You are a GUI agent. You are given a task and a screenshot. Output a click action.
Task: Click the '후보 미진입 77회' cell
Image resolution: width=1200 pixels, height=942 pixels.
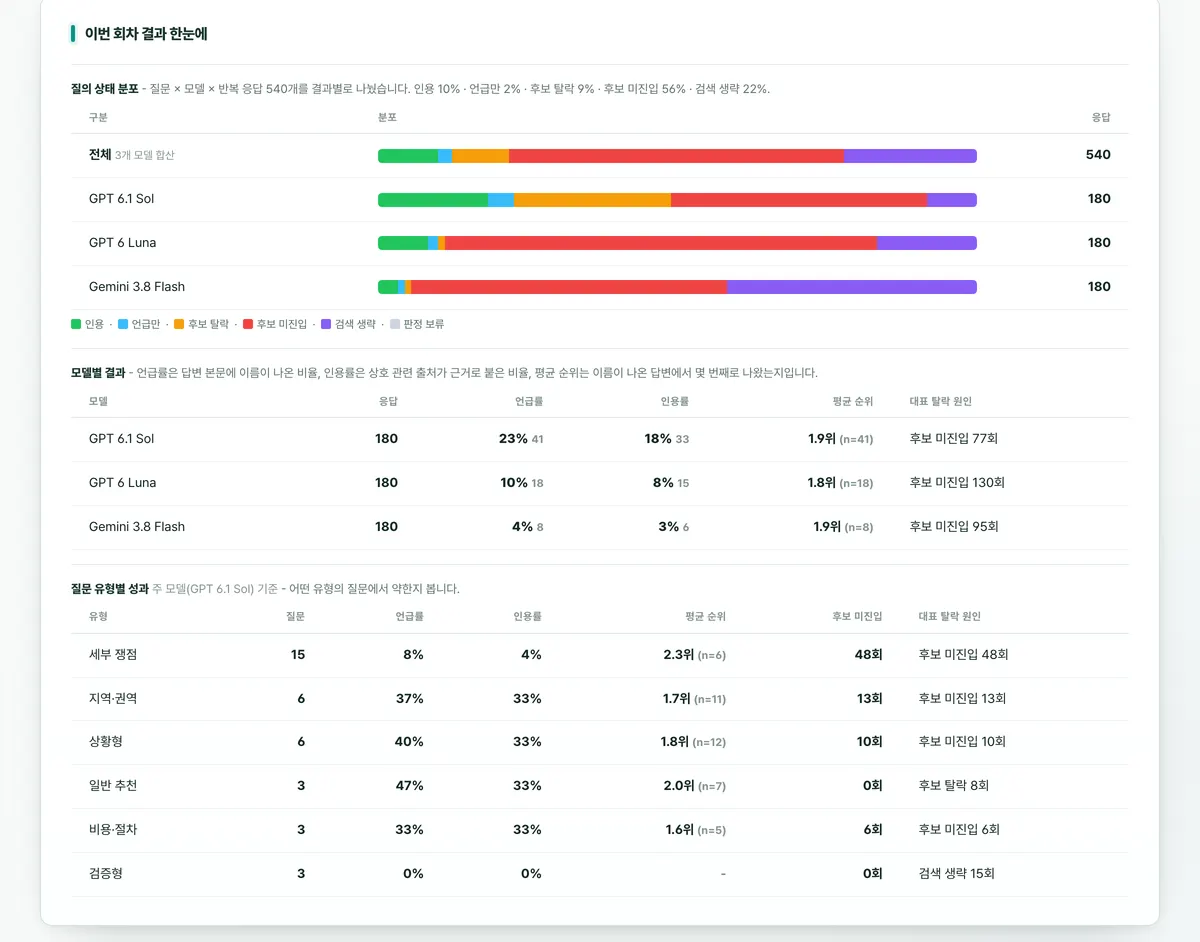[x=954, y=439]
